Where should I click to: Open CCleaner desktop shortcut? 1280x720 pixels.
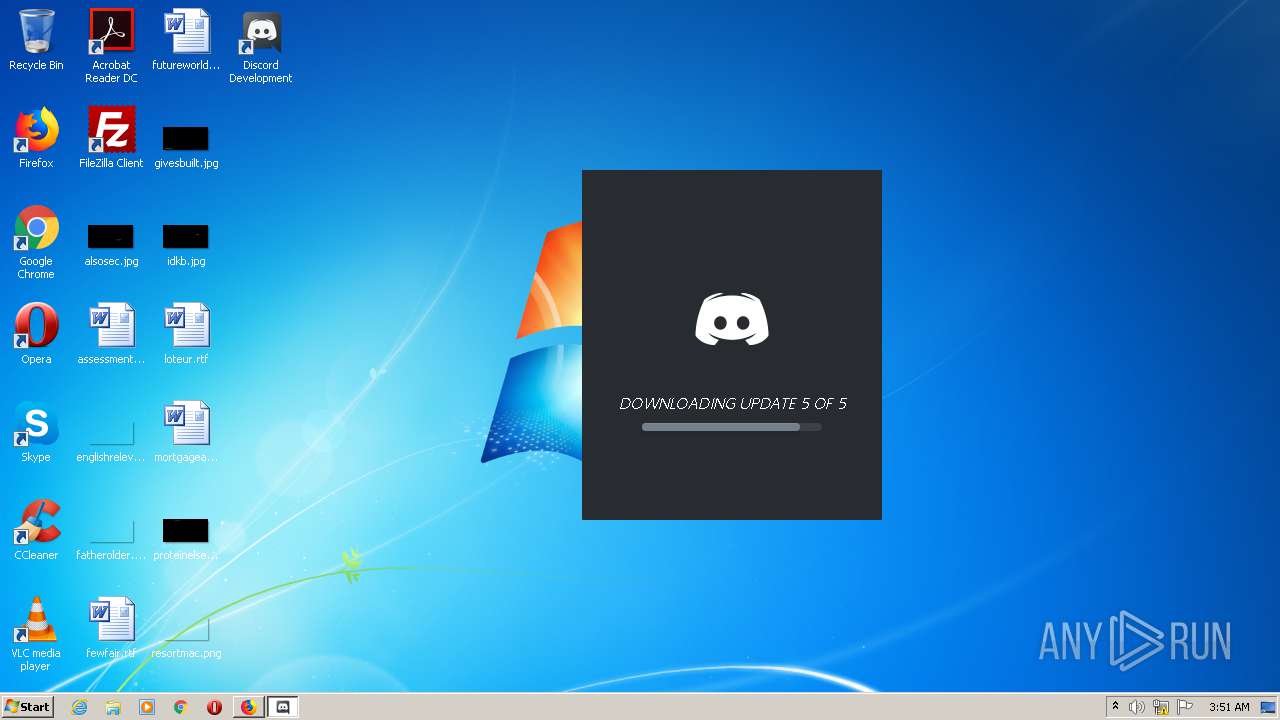click(36, 530)
